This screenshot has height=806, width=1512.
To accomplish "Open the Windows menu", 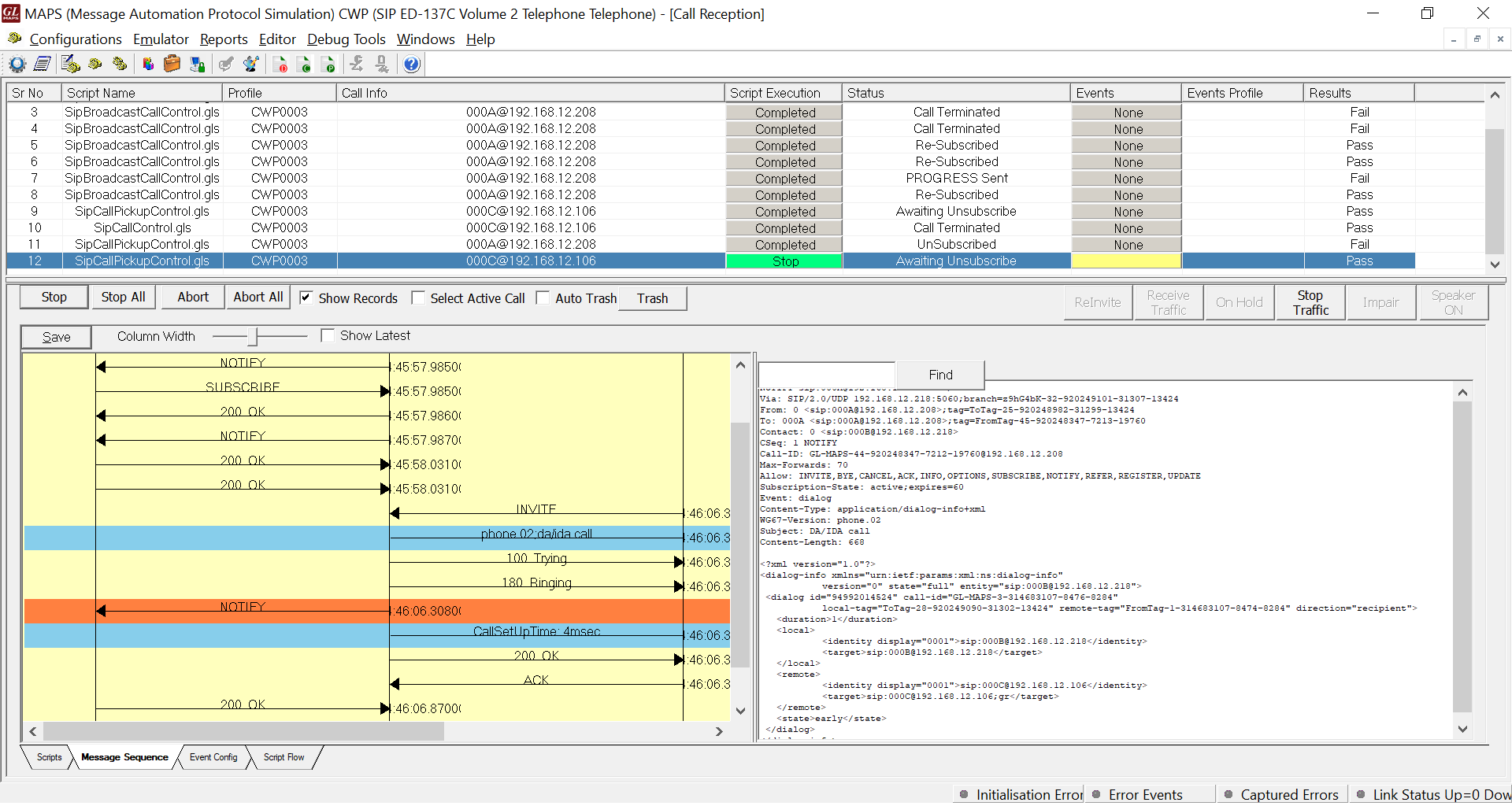I will (x=425, y=39).
